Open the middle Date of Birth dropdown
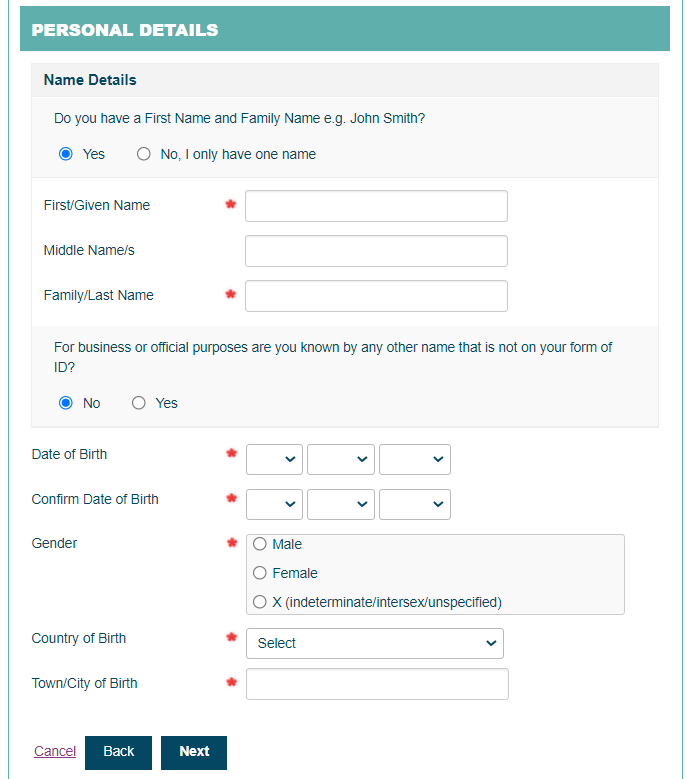 [340, 459]
